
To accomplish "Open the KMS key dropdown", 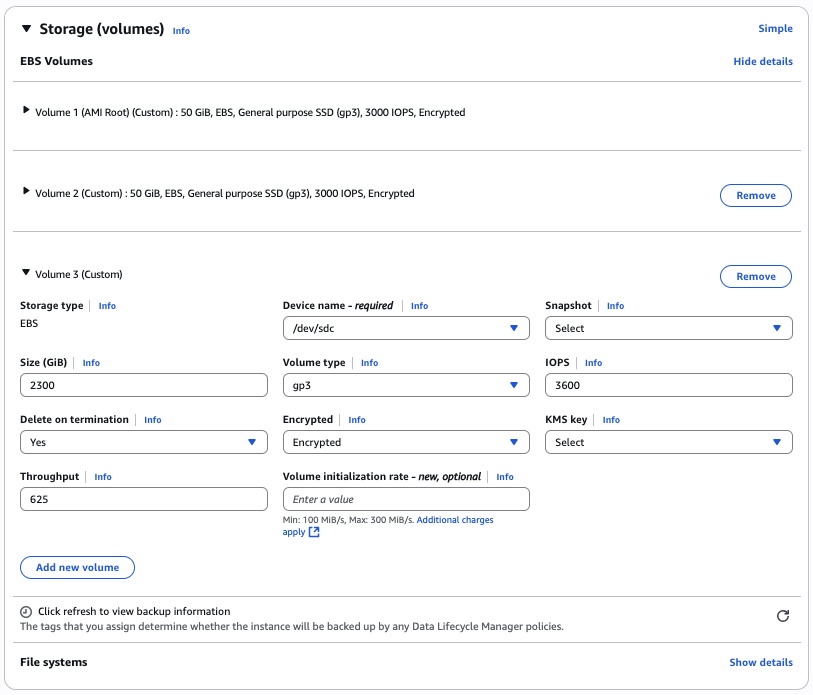I will (x=668, y=442).
